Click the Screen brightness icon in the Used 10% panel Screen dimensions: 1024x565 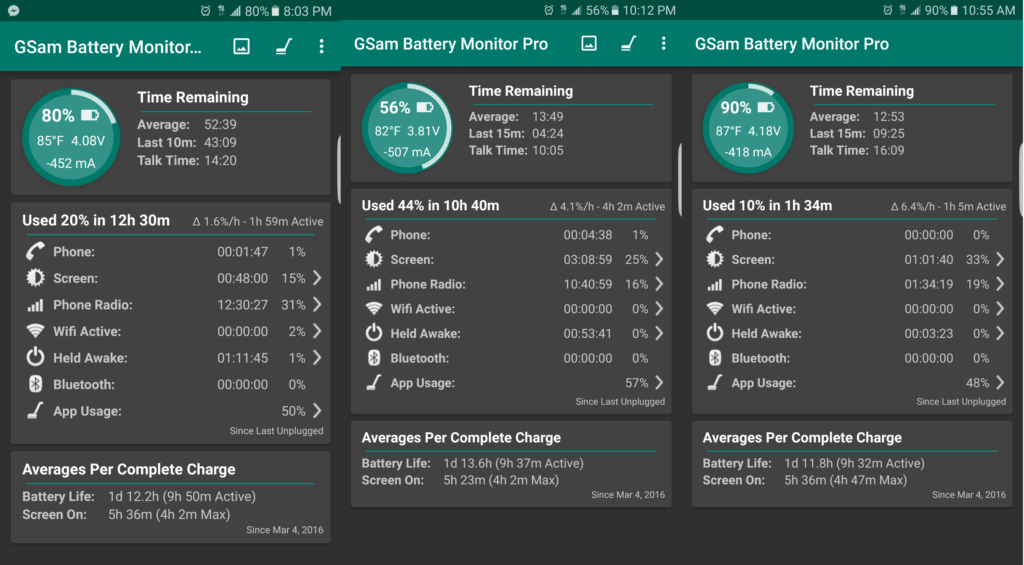714,259
